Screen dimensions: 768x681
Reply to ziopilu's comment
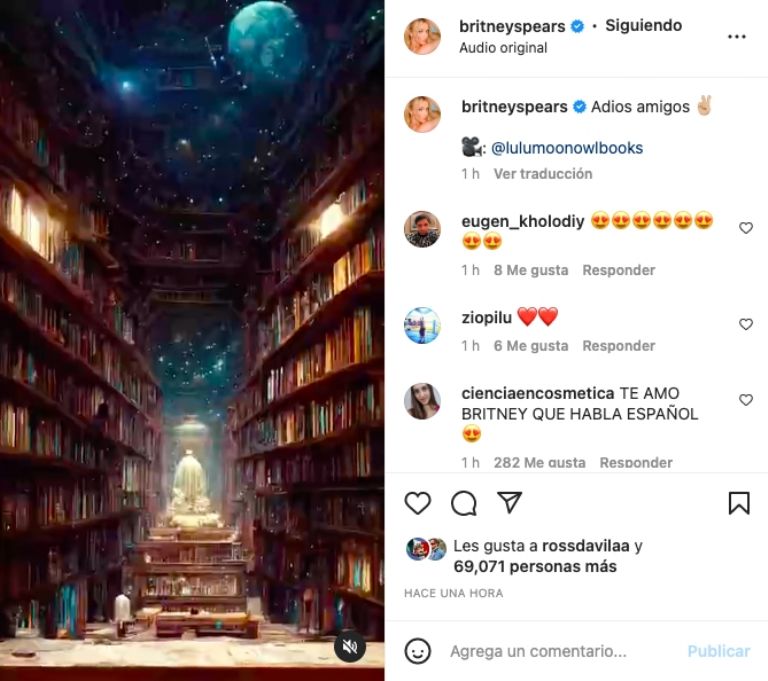coord(619,346)
